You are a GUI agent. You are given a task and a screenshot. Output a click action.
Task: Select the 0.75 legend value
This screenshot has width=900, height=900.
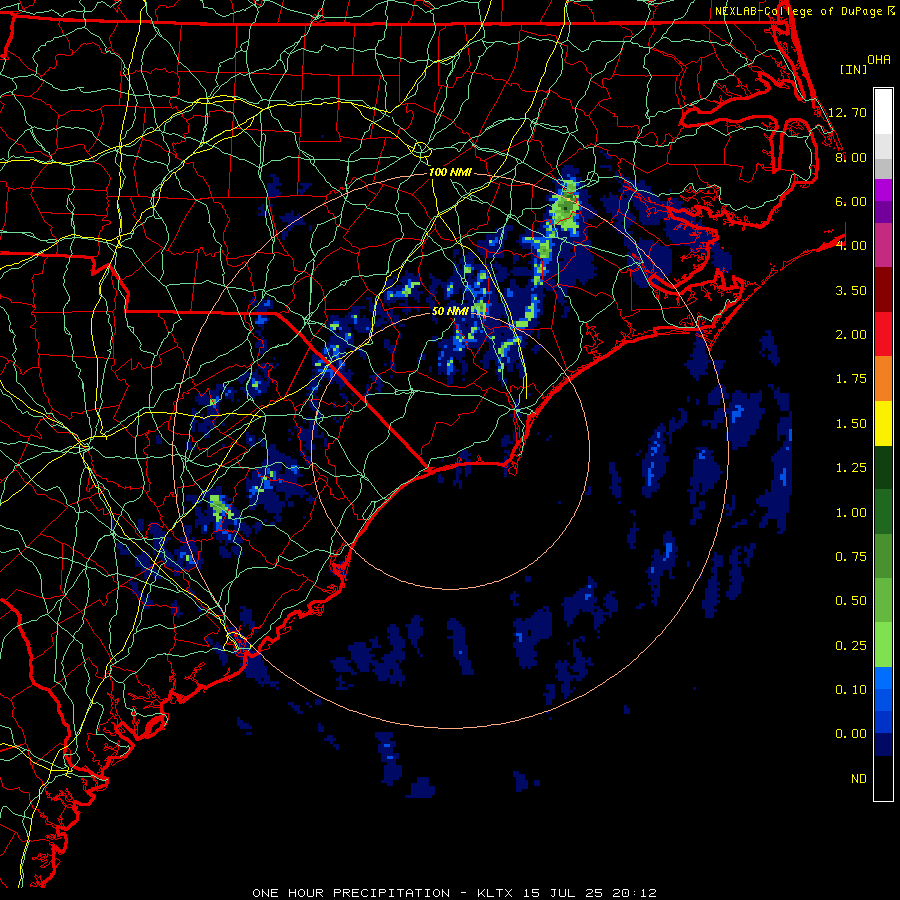tap(851, 557)
